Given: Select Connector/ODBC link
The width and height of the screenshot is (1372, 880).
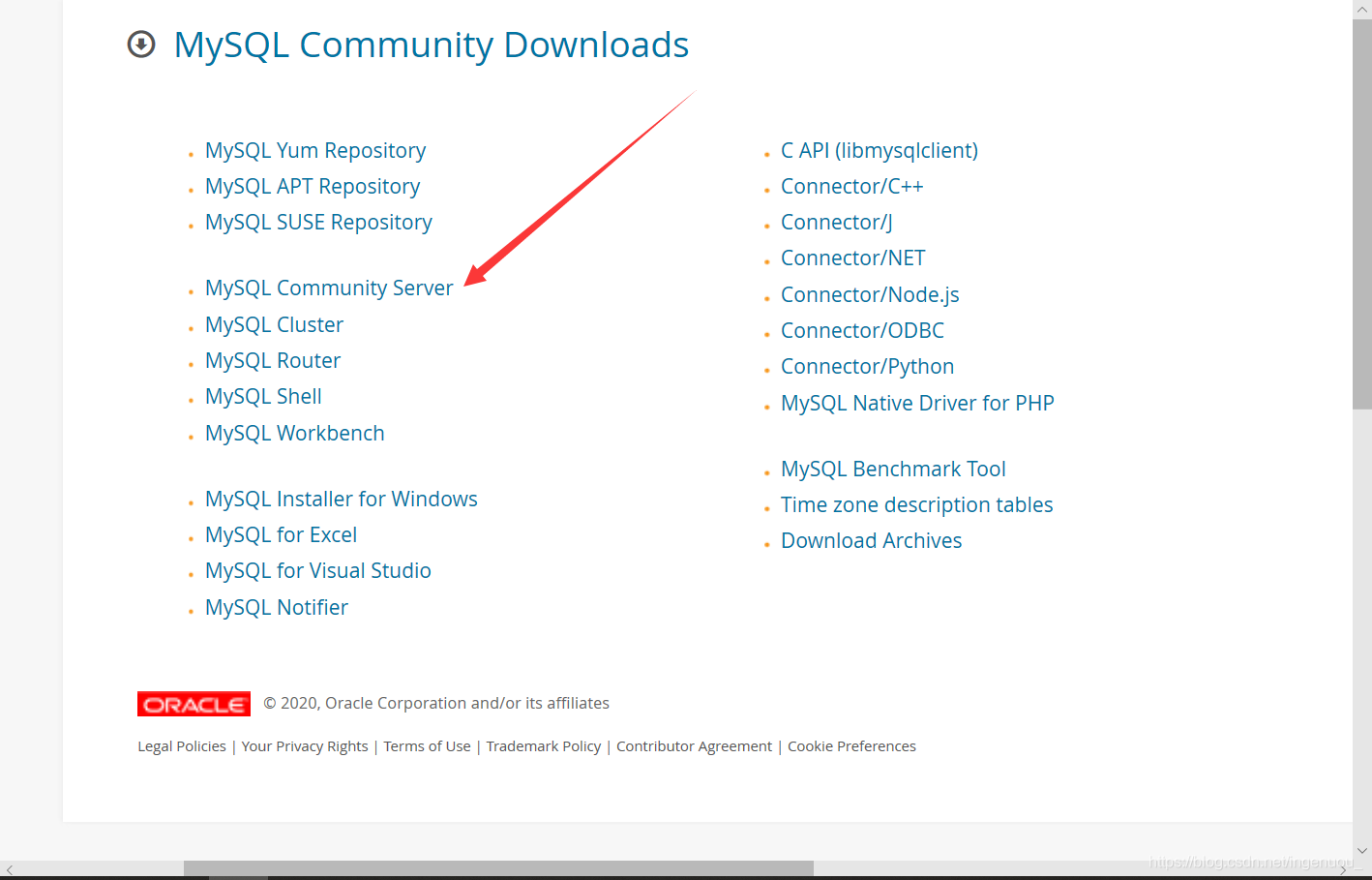Looking at the screenshot, I should coord(862,331).
